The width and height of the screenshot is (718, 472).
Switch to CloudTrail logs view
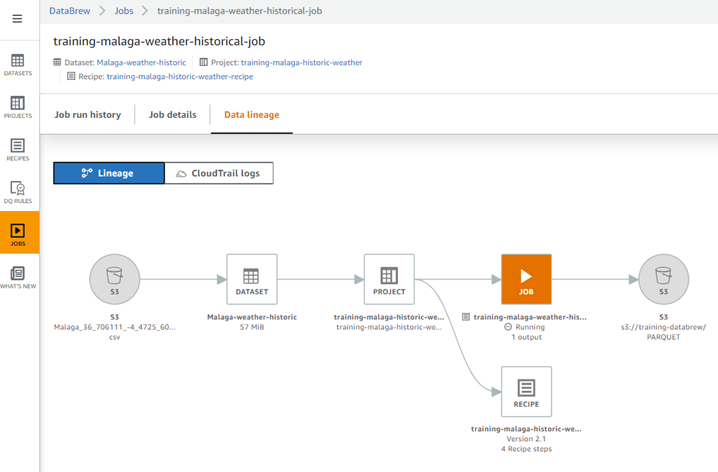click(x=219, y=173)
